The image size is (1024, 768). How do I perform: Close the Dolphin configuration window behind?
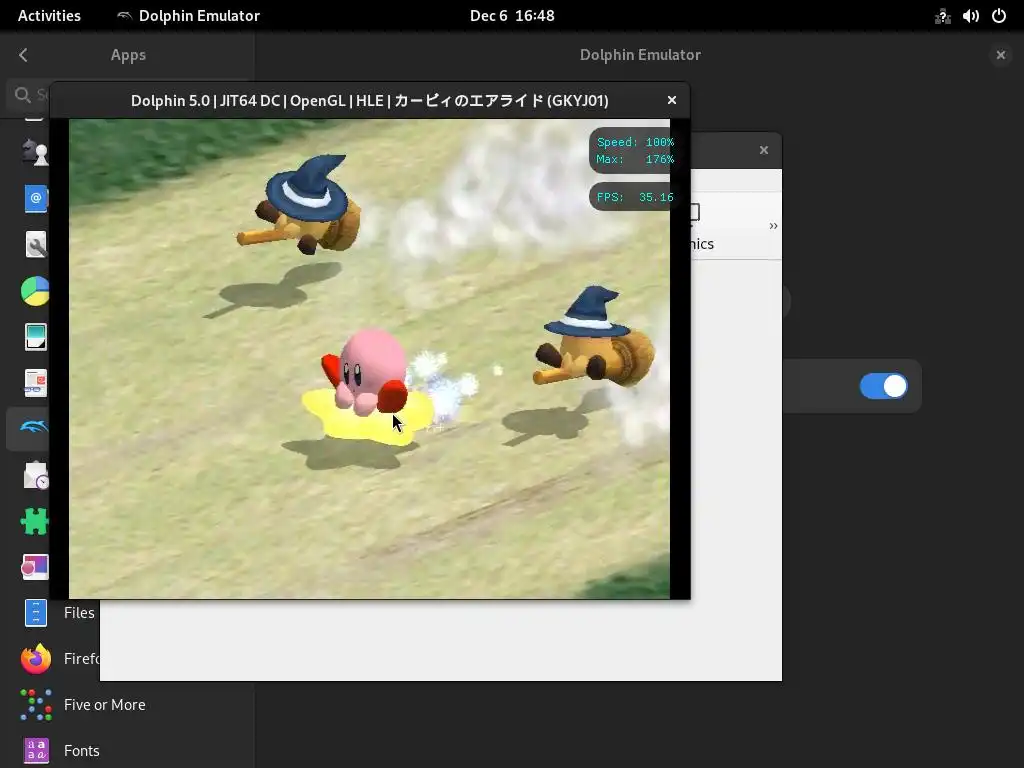point(763,150)
